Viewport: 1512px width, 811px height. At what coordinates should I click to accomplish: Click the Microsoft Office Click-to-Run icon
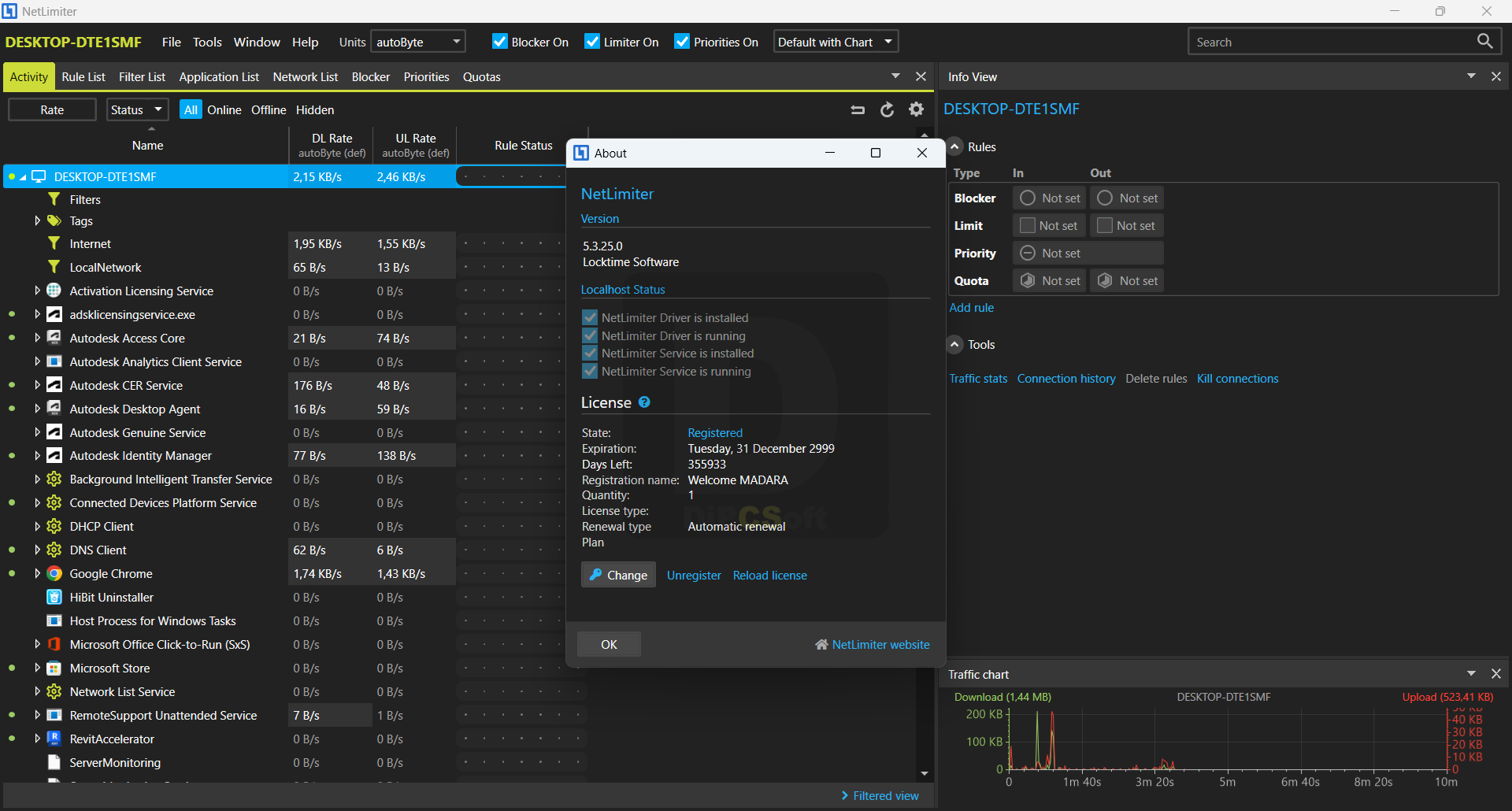54,644
